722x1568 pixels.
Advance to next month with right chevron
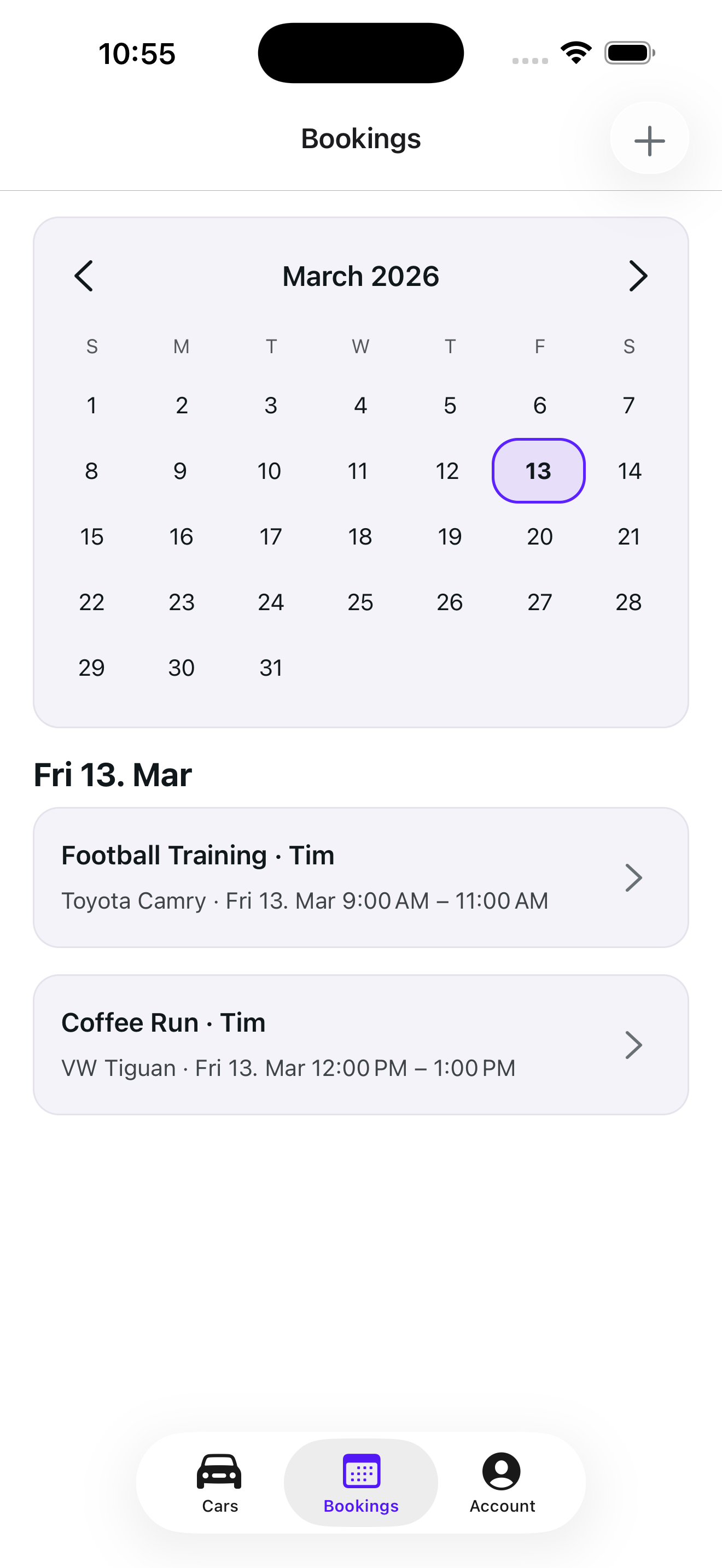coord(637,276)
